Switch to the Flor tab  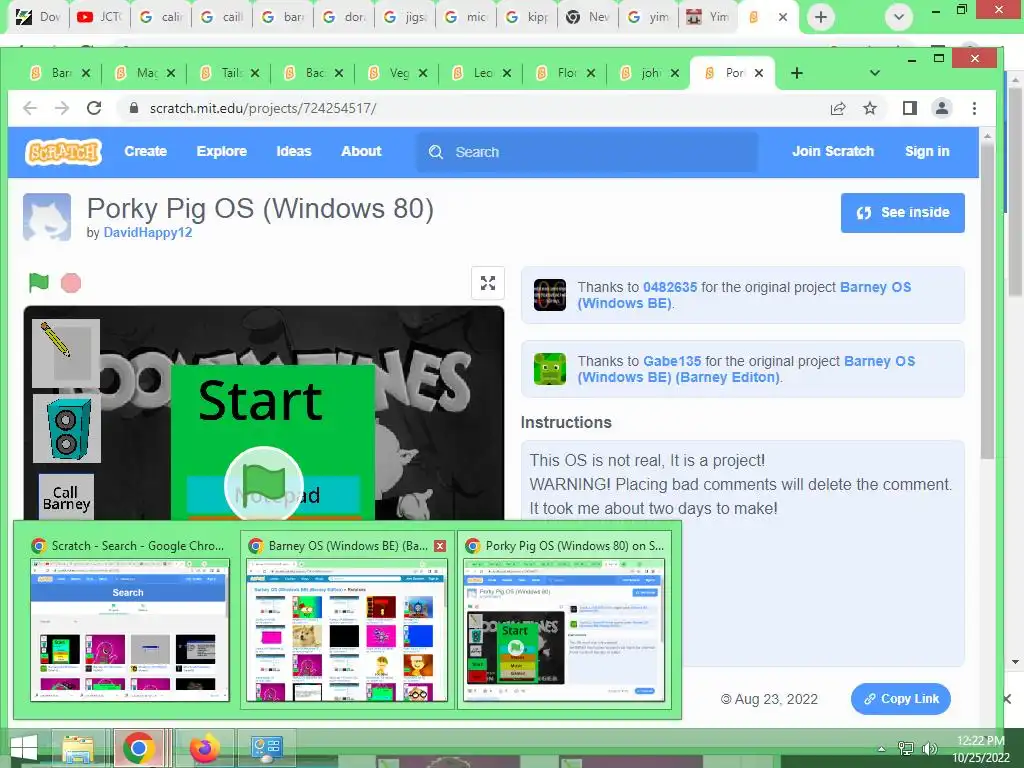click(564, 73)
